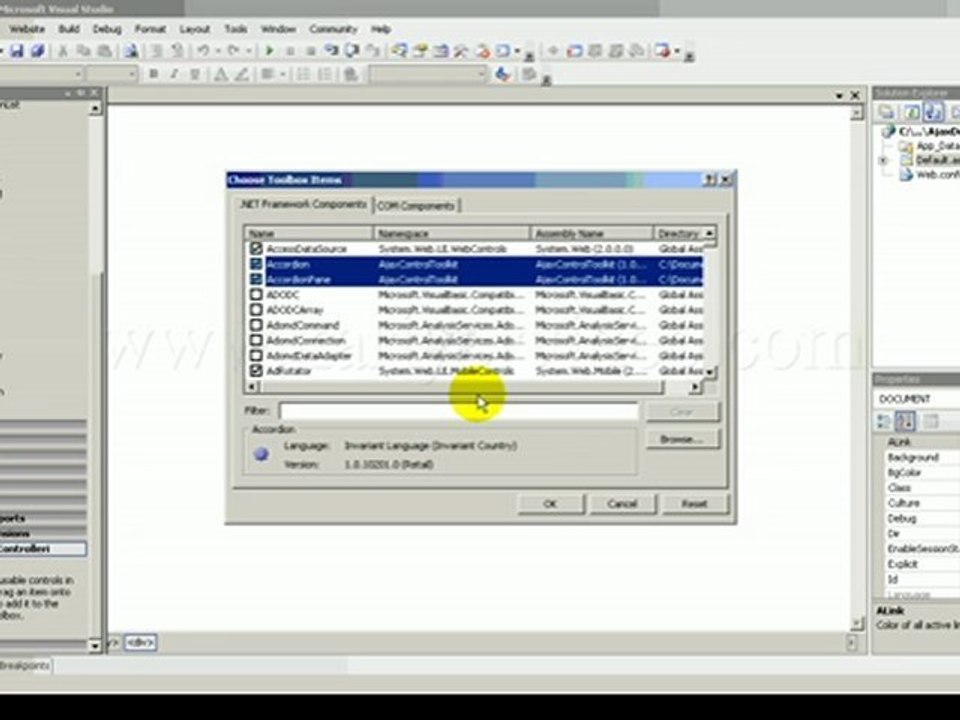Click the background color highlighter icon
The image size is (960, 720).
click(242, 75)
